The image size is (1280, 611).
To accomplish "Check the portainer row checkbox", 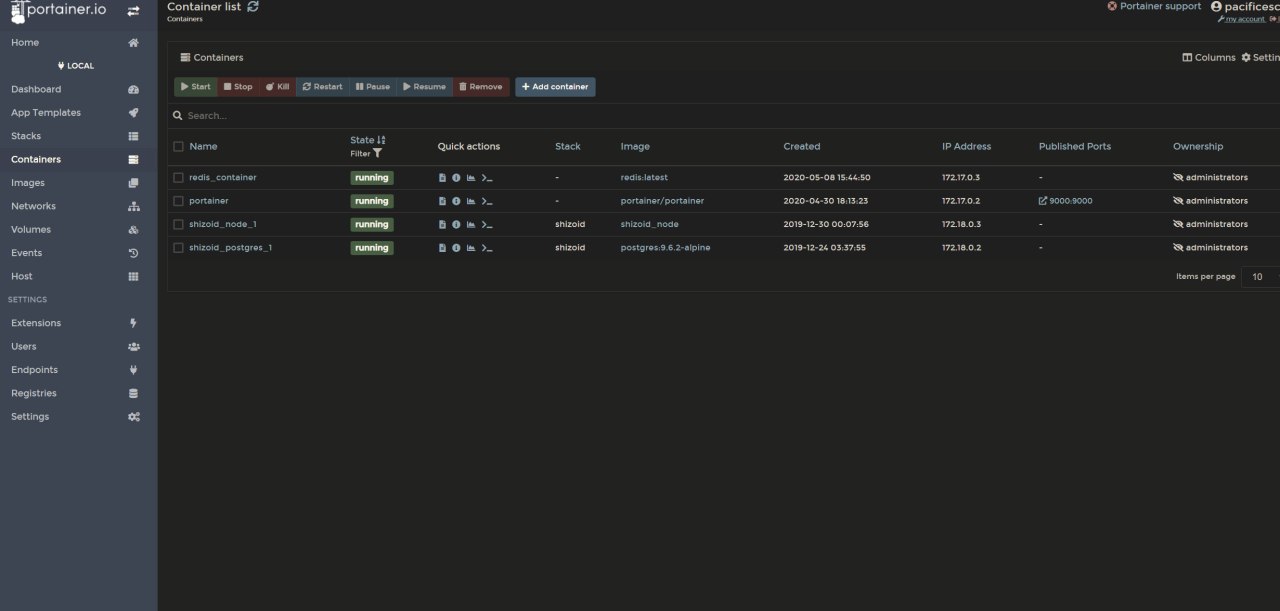I will [x=179, y=201].
